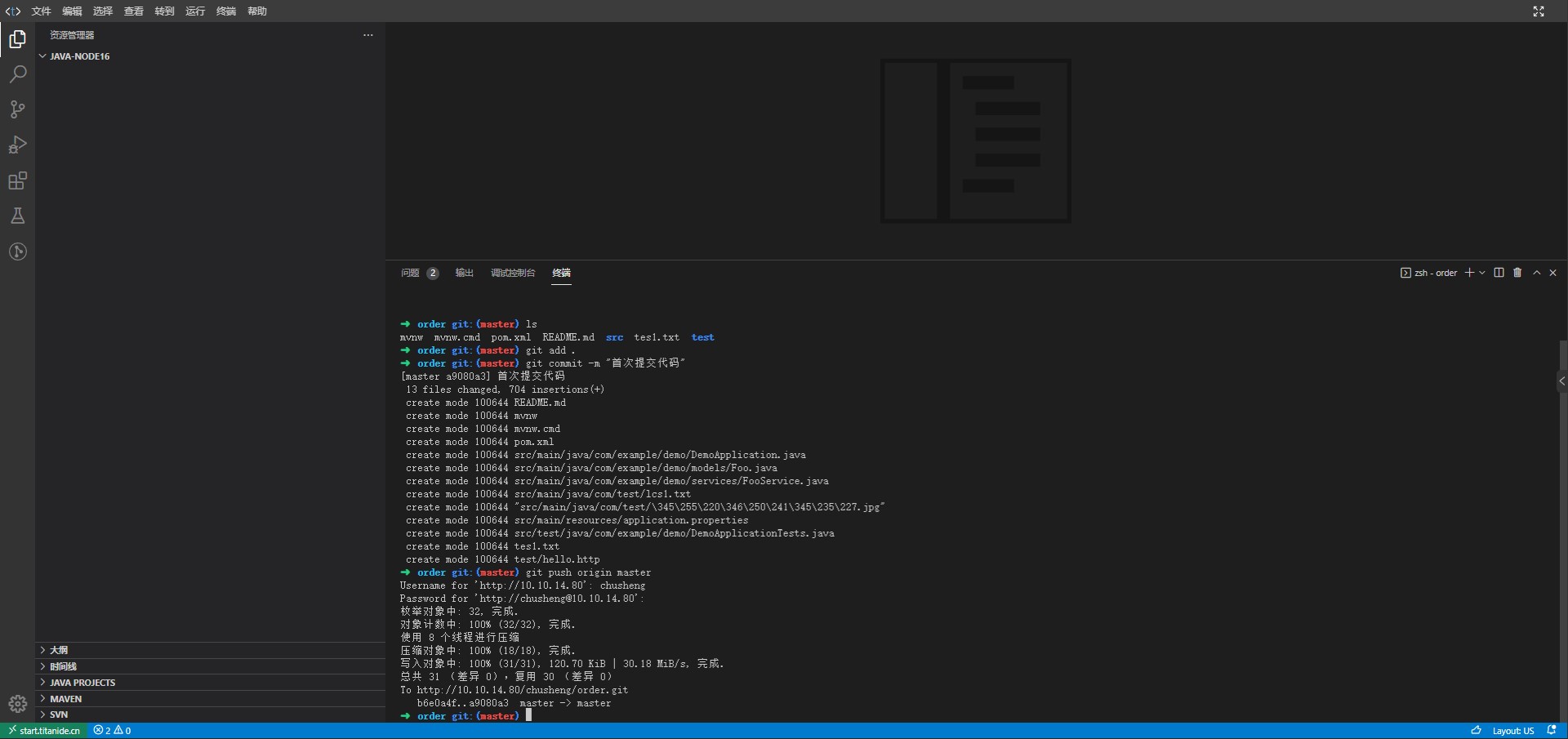Split the terminal panel

pyautogui.click(x=1499, y=273)
